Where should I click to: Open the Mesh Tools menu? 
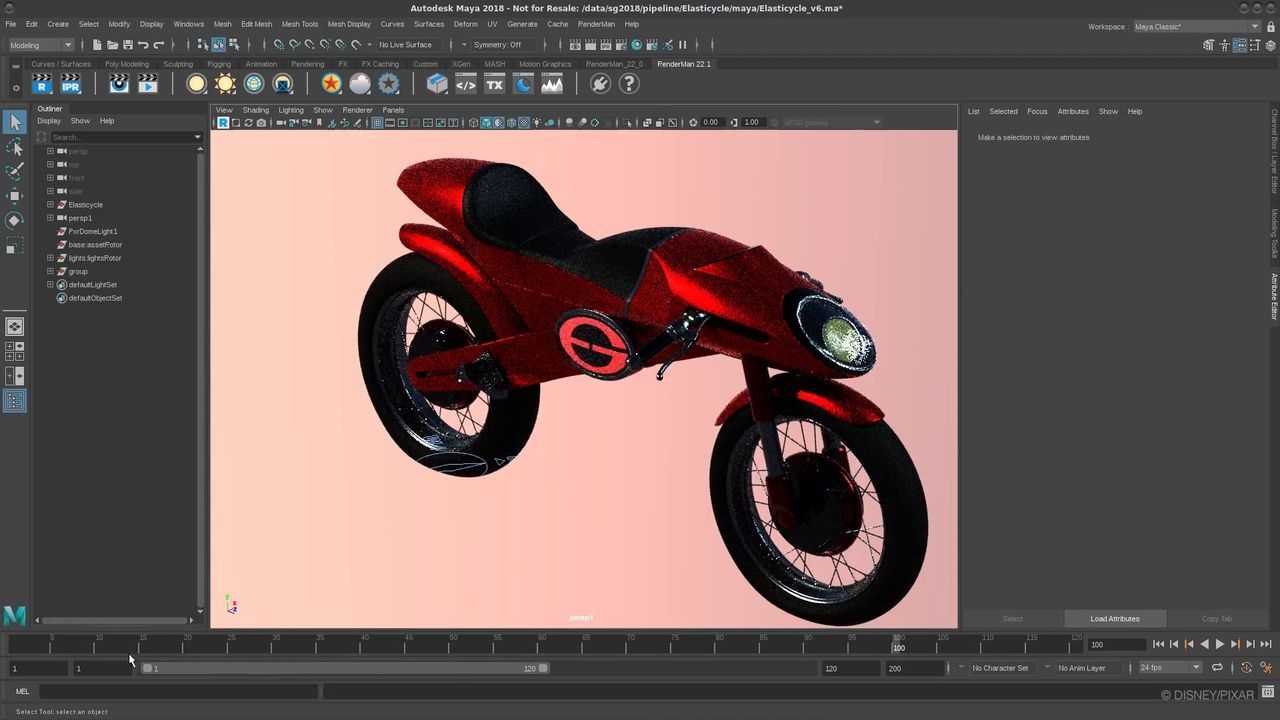pyautogui.click(x=300, y=24)
